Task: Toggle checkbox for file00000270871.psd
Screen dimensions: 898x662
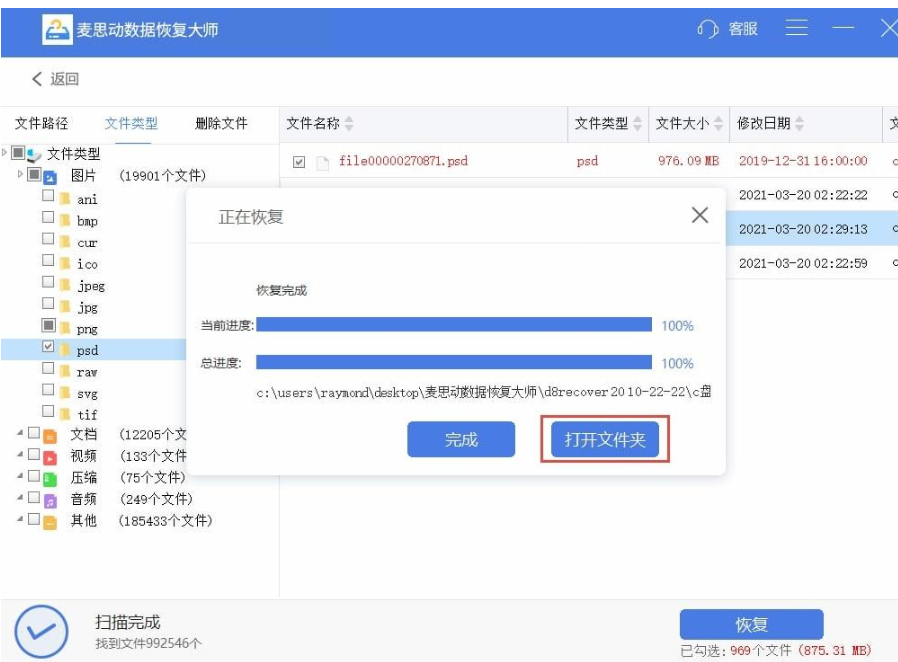Action: click(298, 162)
